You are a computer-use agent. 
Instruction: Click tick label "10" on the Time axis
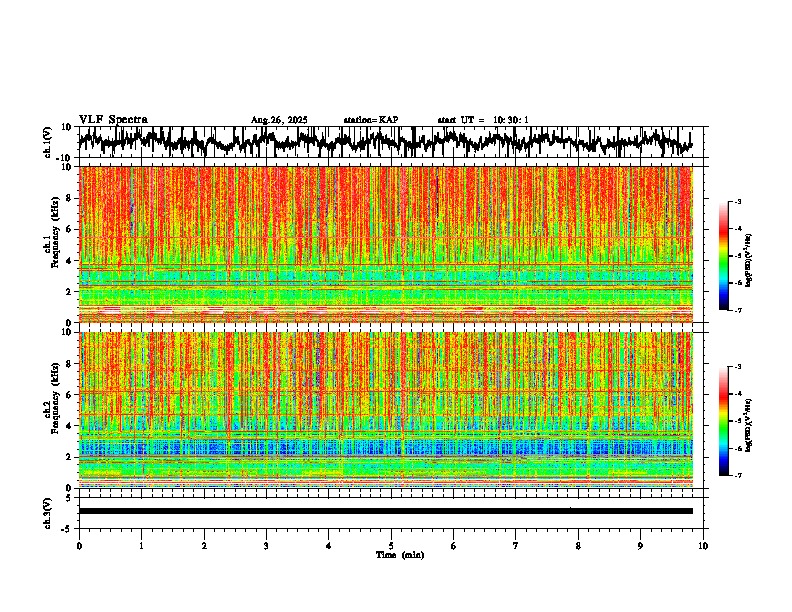click(x=703, y=546)
